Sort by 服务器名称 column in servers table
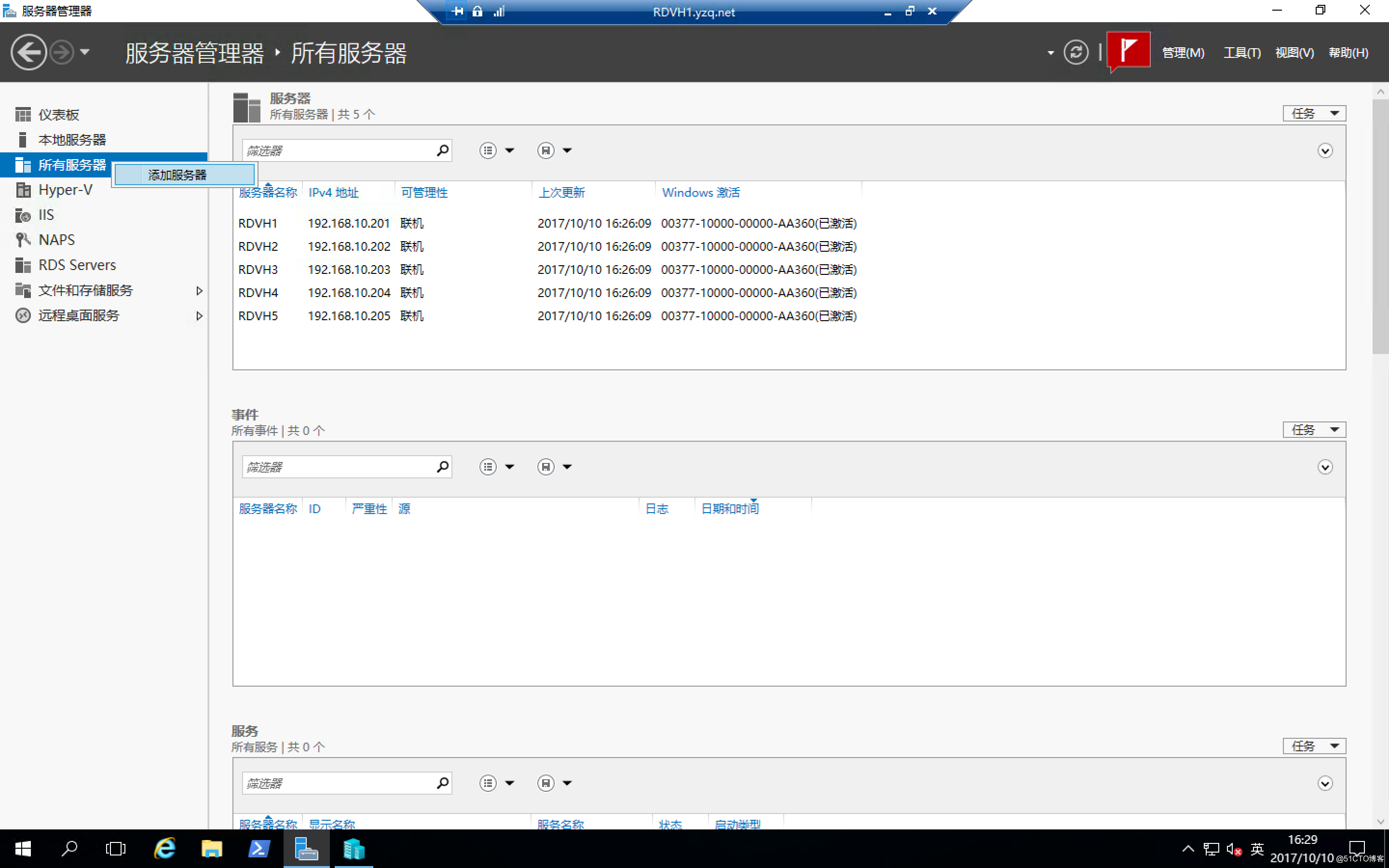1389x868 pixels. 268,192
